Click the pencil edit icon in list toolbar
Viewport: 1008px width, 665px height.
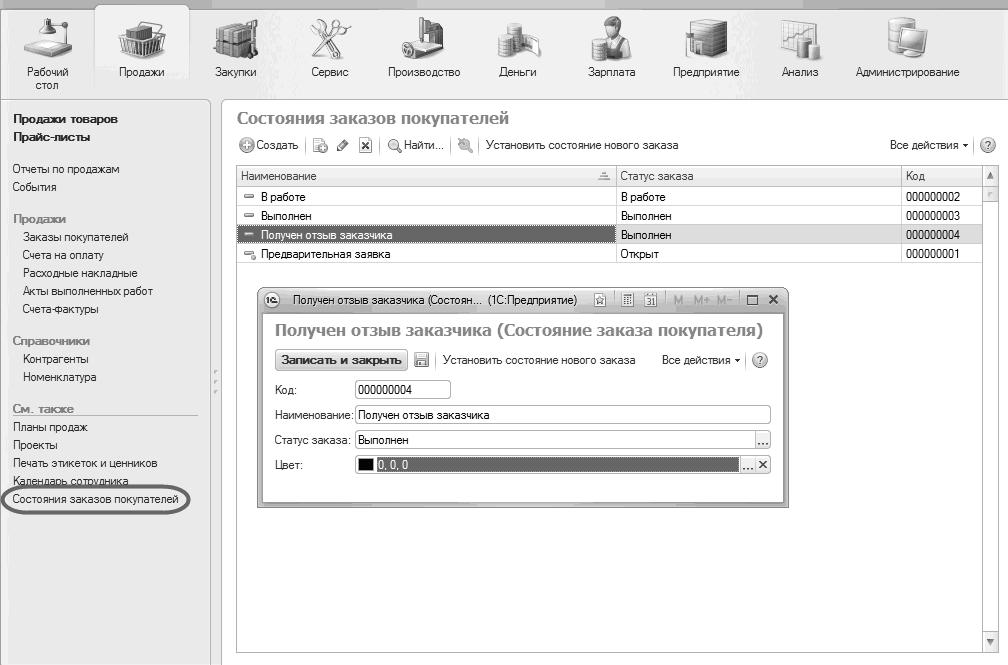343,145
